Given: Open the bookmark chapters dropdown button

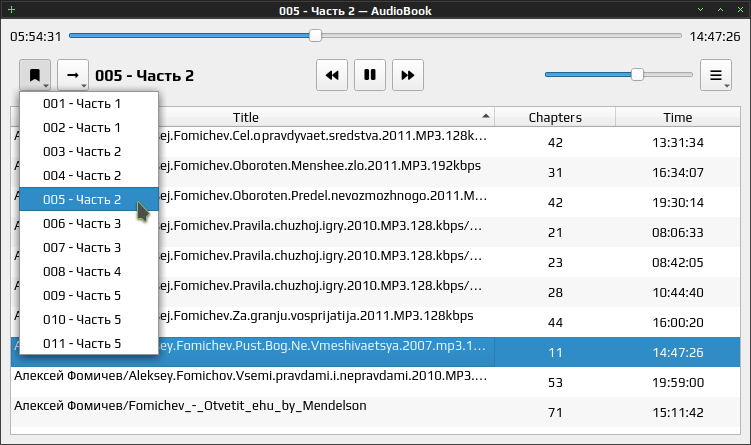Looking at the screenshot, I should tap(35, 75).
